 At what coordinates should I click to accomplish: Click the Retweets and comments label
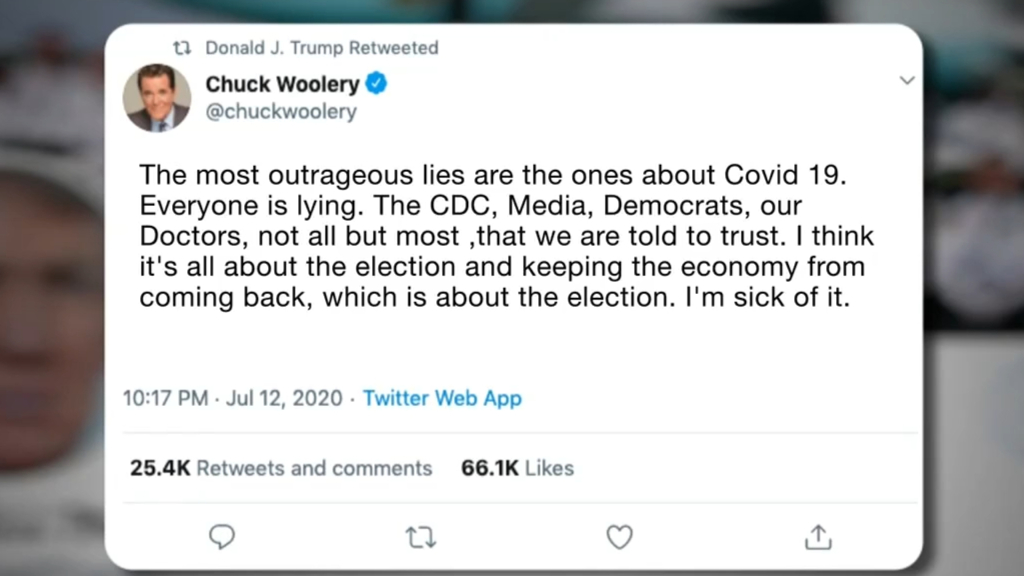(314, 468)
